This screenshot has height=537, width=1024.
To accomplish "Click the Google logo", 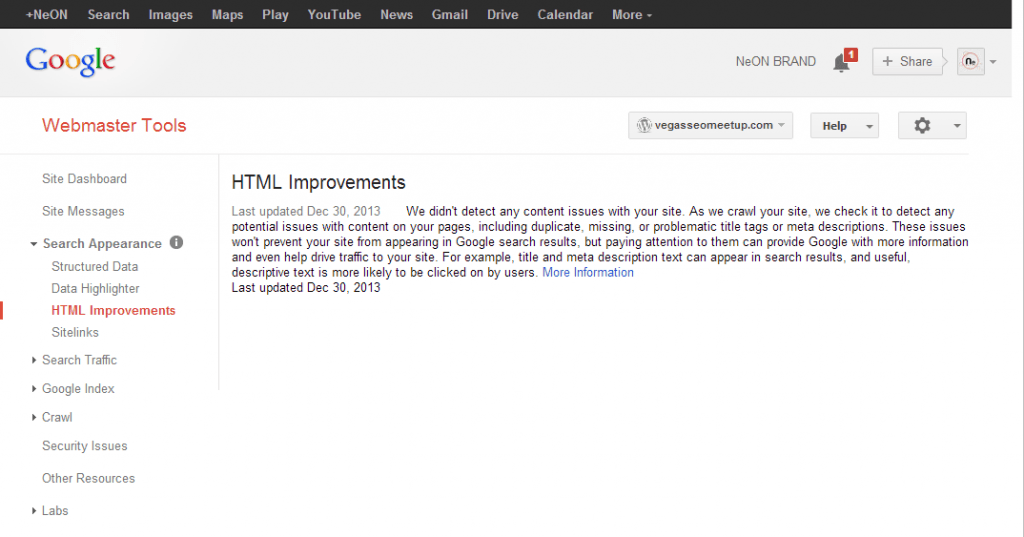I will coord(71,61).
